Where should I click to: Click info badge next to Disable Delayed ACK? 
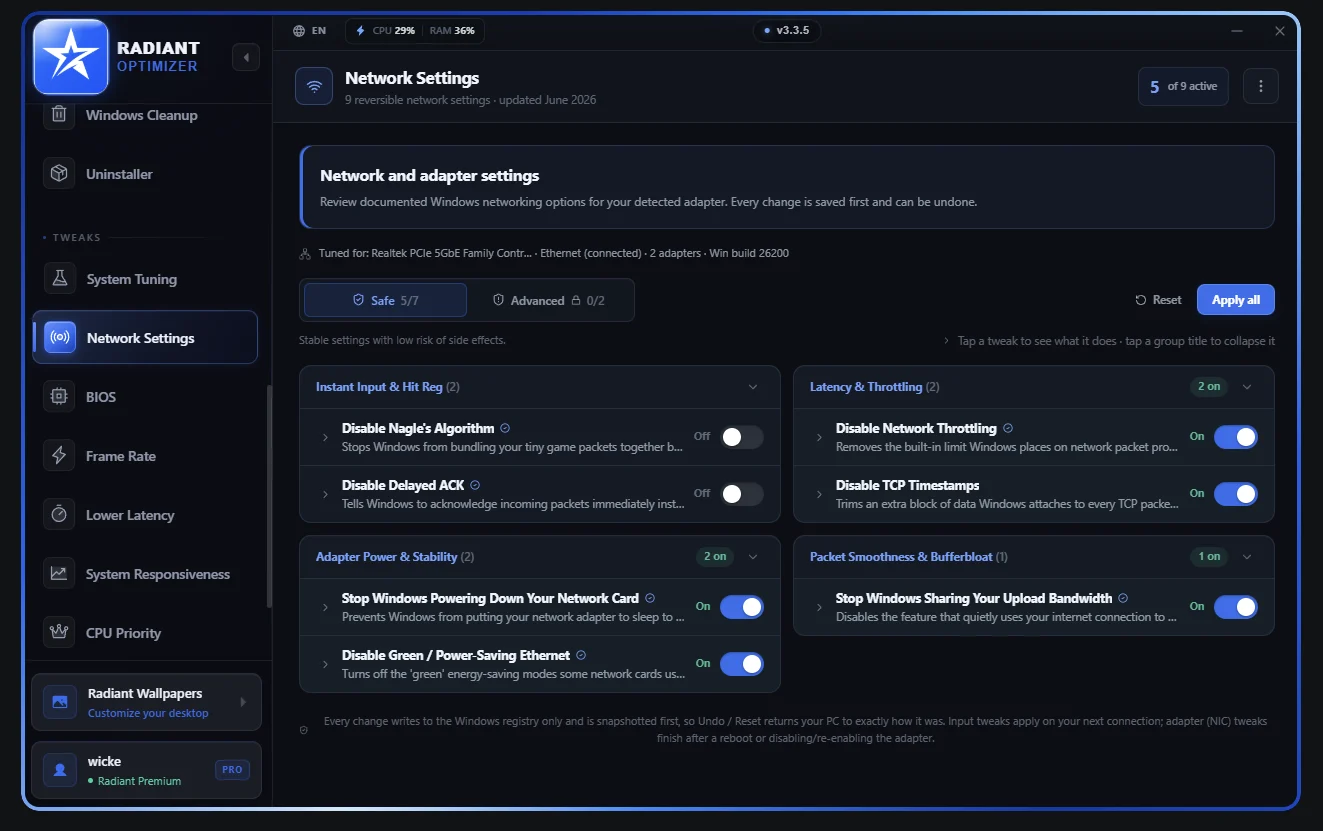pos(475,485)
